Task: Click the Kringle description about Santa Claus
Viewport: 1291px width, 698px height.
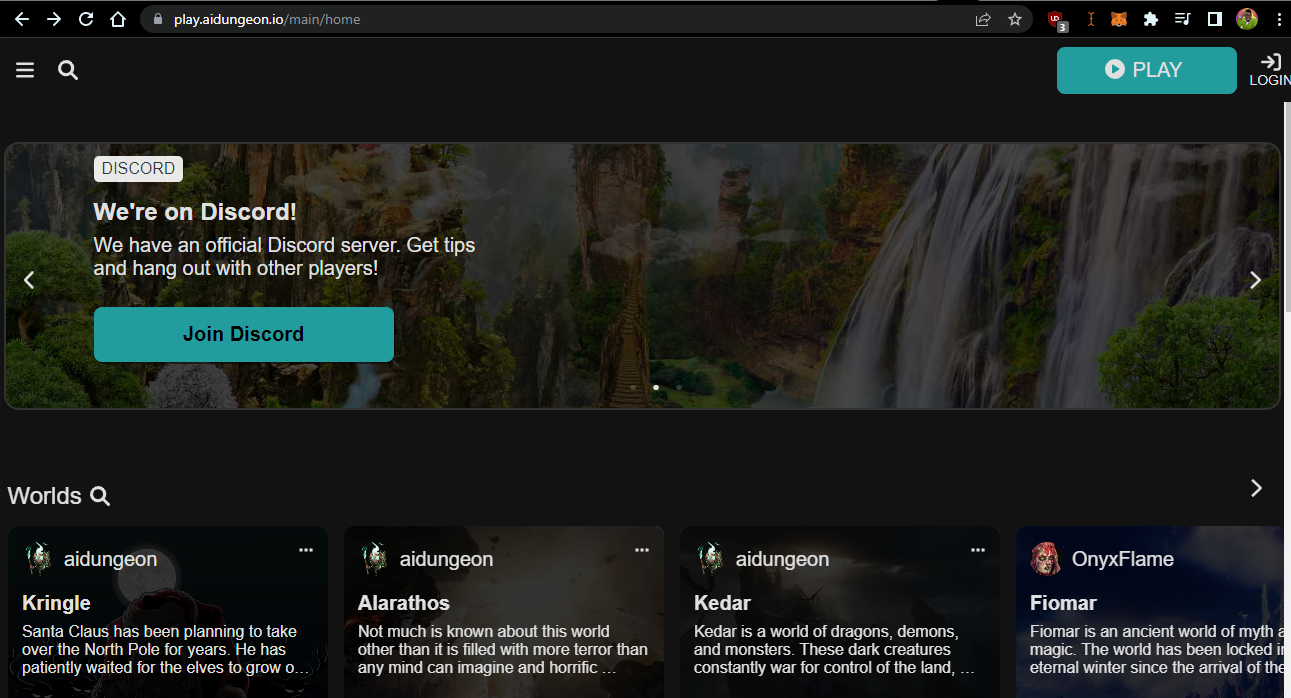Action: [x=166, y=650]
